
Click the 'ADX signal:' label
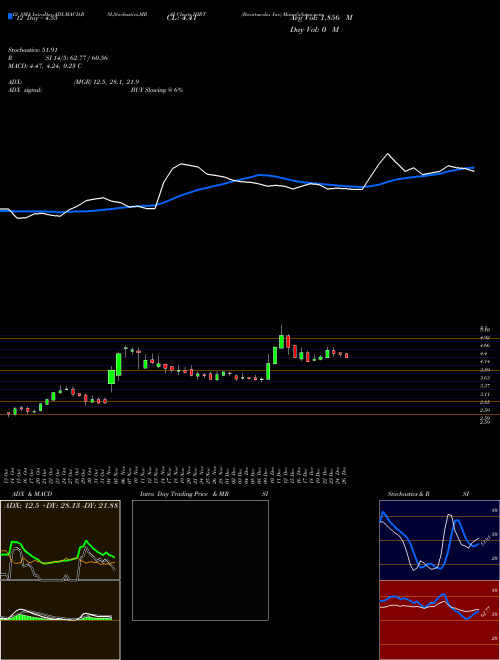pyautogui.click(x=25, y=90)
